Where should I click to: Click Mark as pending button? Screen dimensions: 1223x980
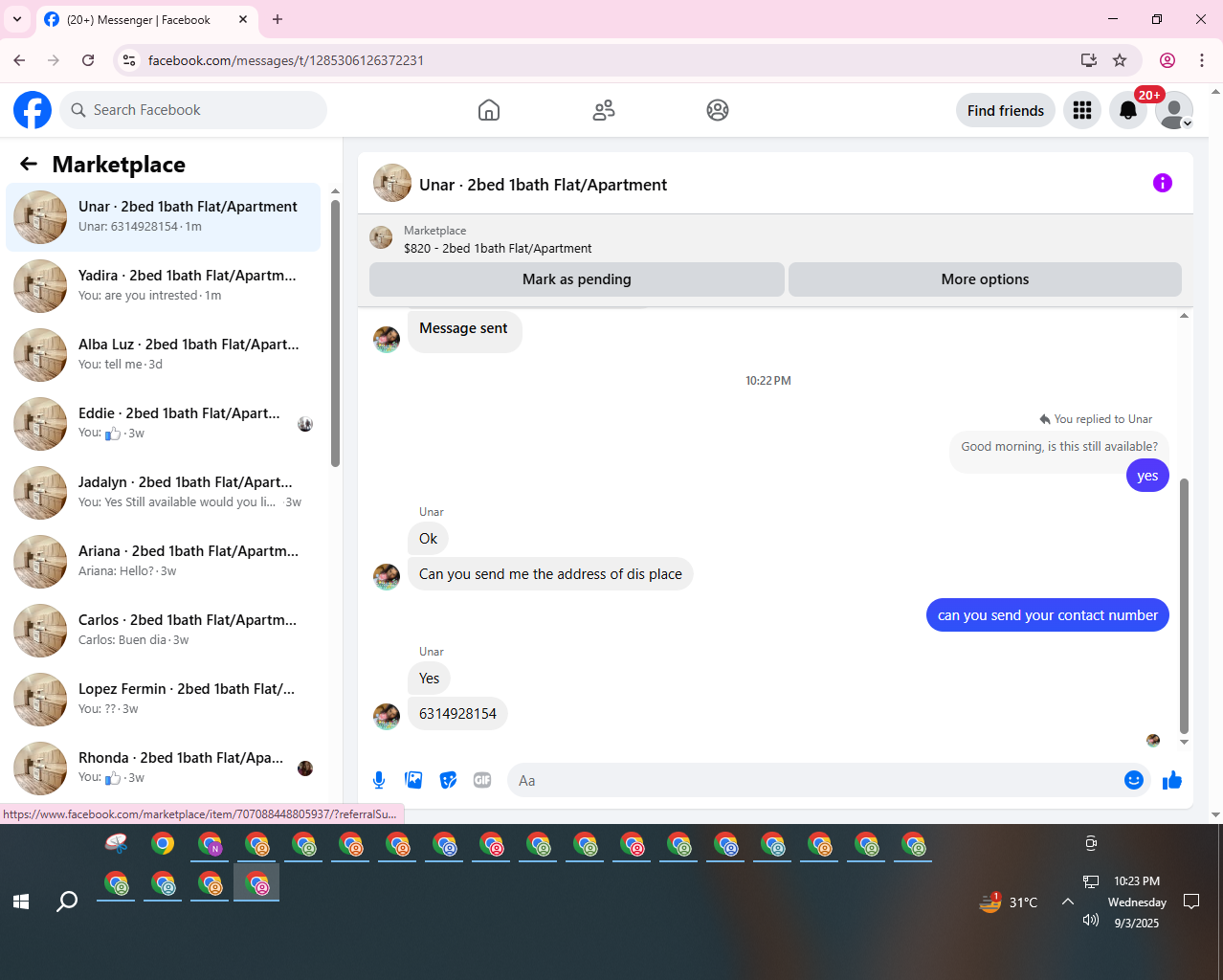pyautogui.click(x=577, y=279)
